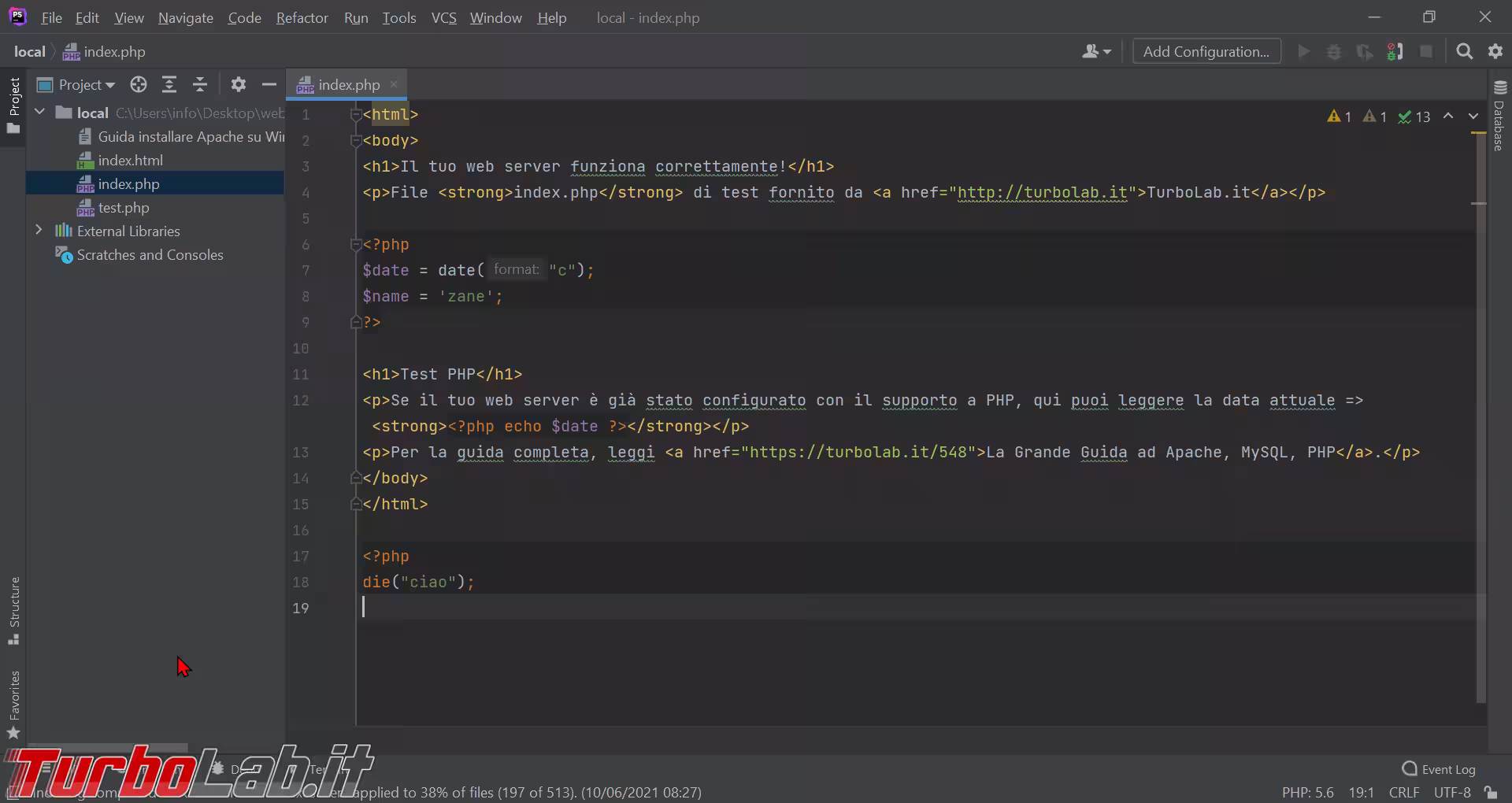This screenshot has height=803, width=1512.
Task: Click the Add Configuration button
Action: 1206,52
